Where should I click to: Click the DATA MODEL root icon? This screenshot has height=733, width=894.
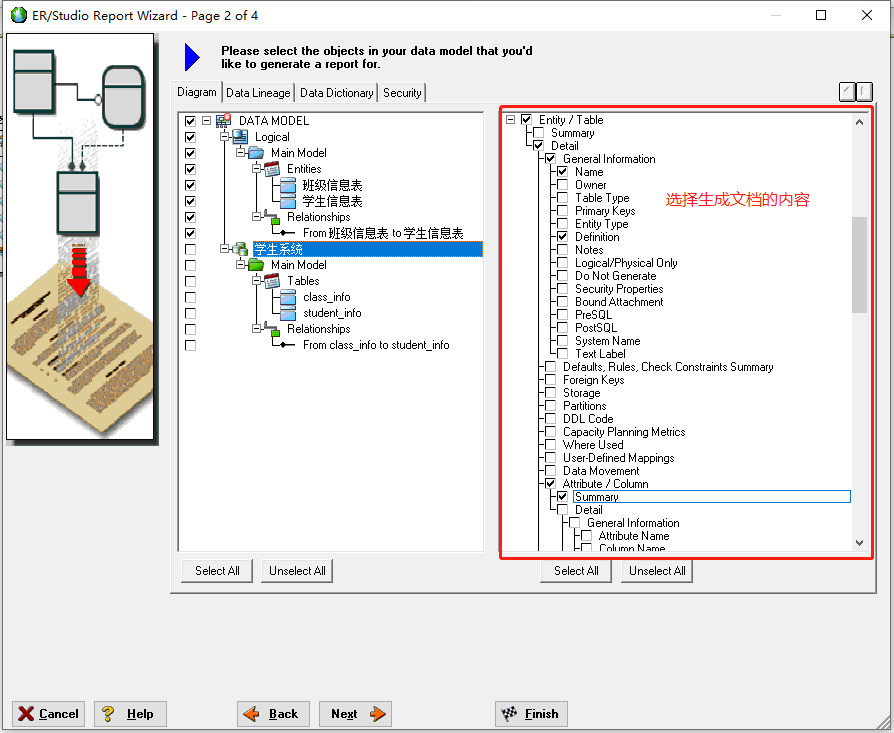224,120
